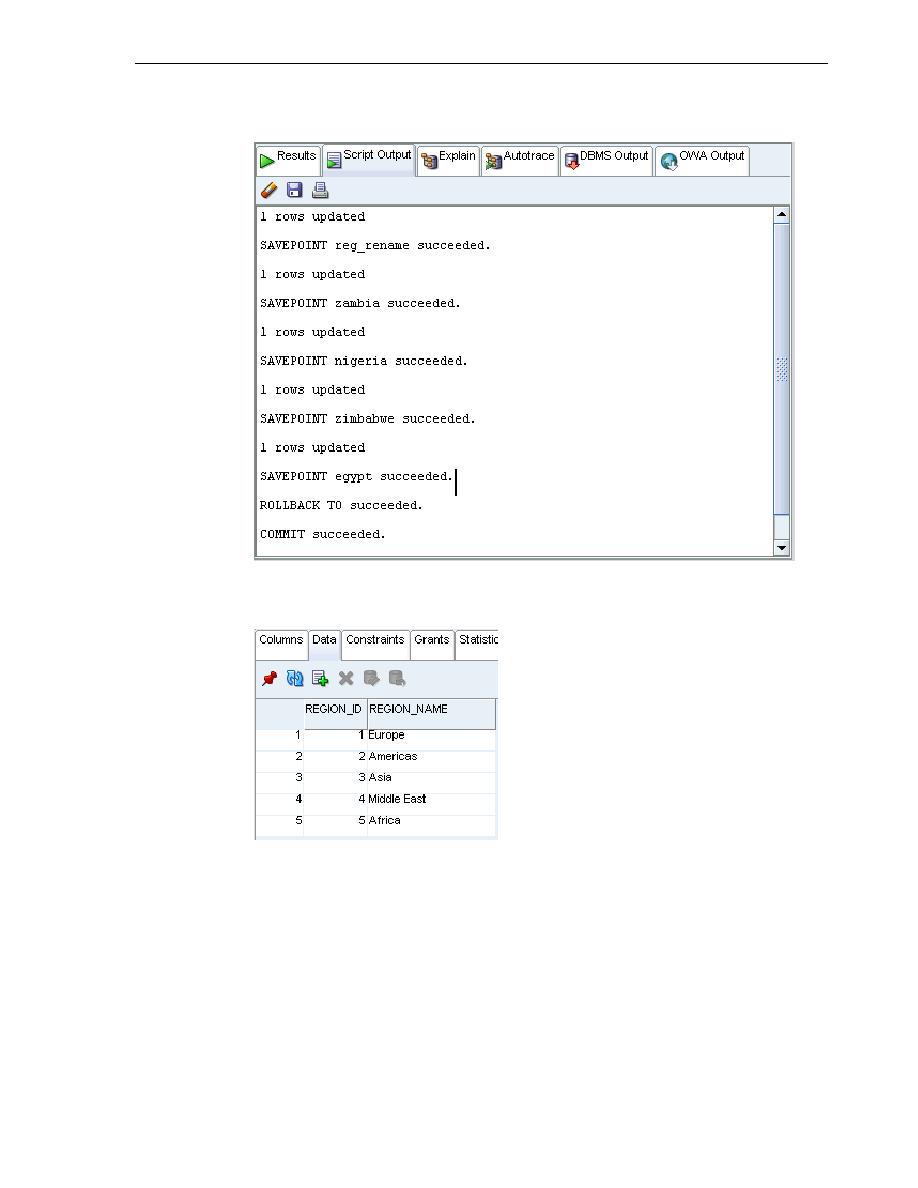Switch to the Explain tab
Viewport: 918px width, 1188px height.
[x=448, y=160]
